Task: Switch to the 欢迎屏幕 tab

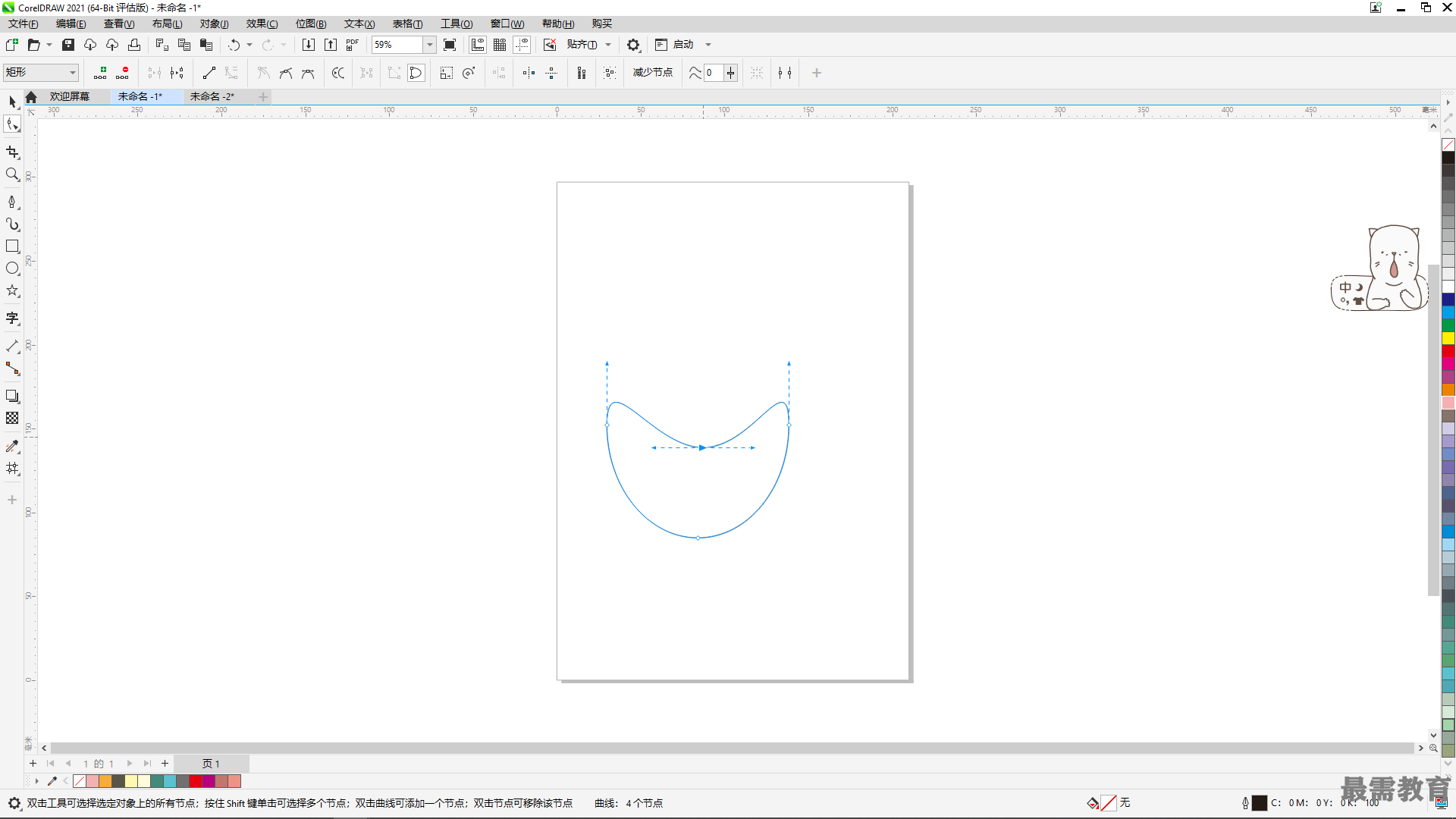Action: [70, 96]
